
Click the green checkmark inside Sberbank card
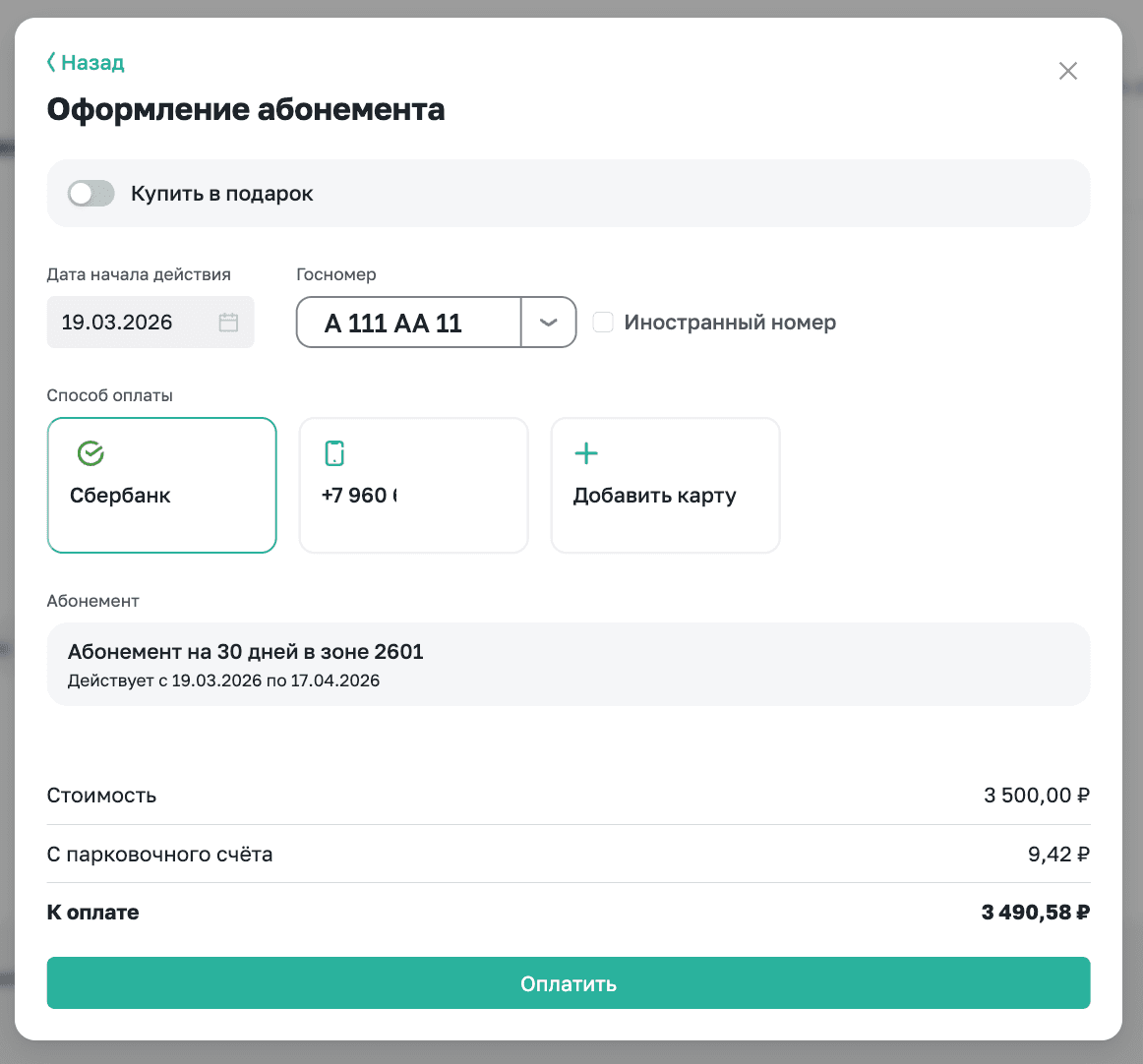pos(91,452)
